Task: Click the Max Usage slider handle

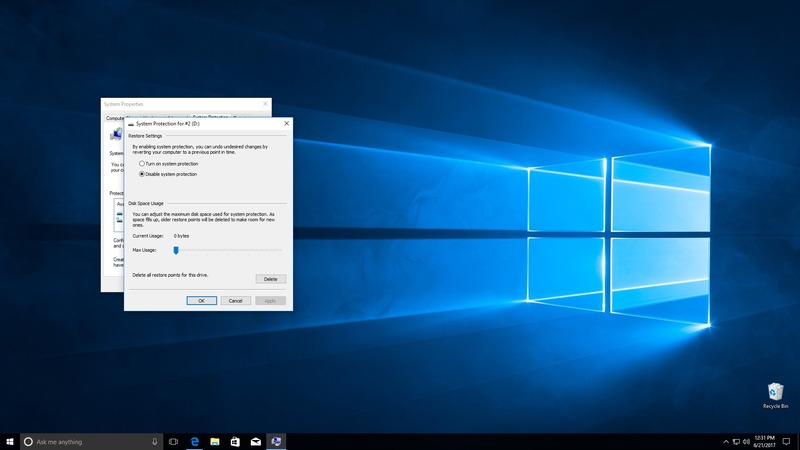Action: 176,250
